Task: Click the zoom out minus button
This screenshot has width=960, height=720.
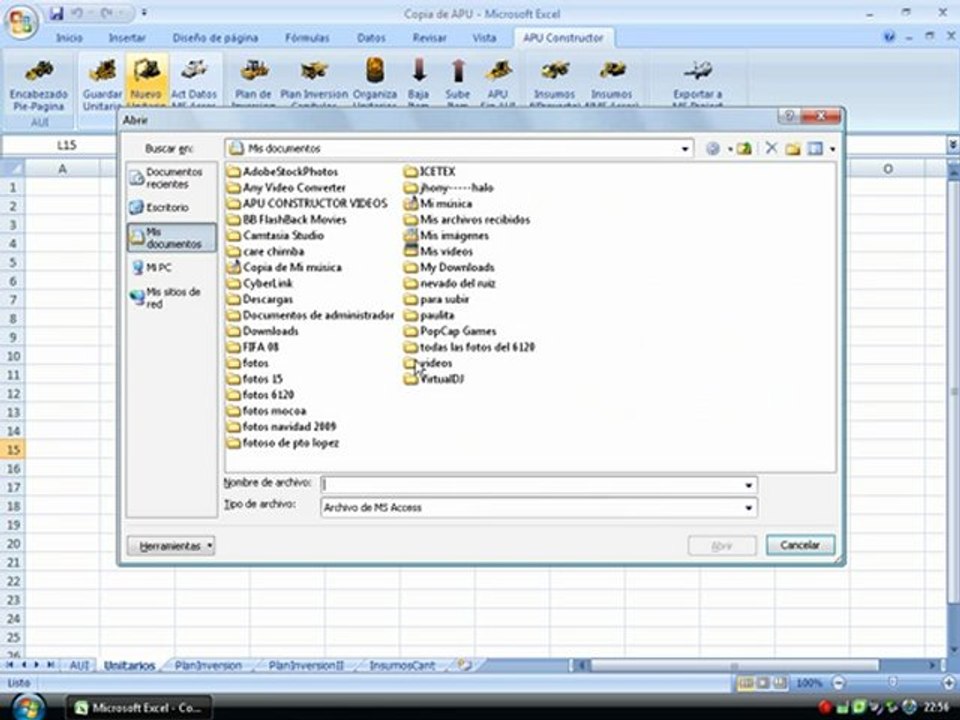Action: tap(839, 682)
